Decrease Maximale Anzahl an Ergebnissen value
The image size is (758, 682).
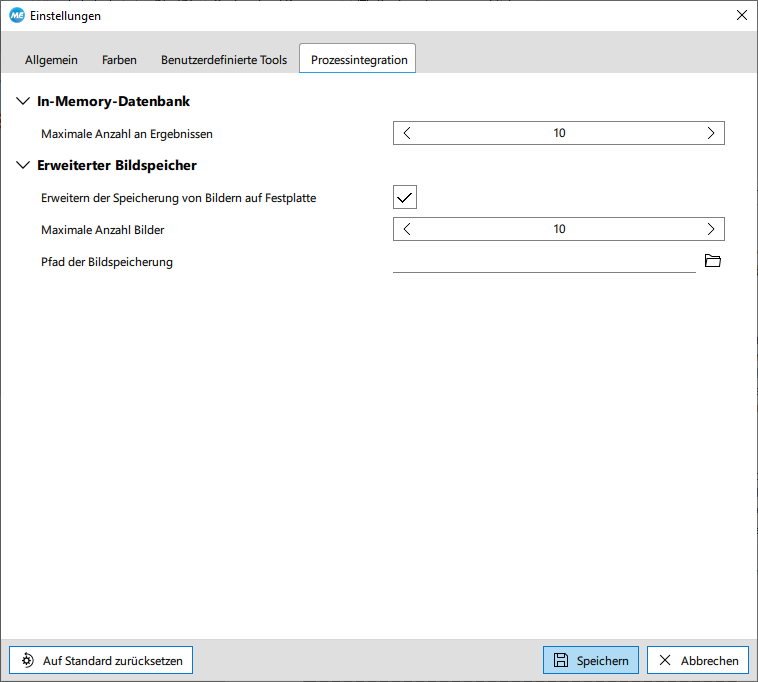(407, 133)
